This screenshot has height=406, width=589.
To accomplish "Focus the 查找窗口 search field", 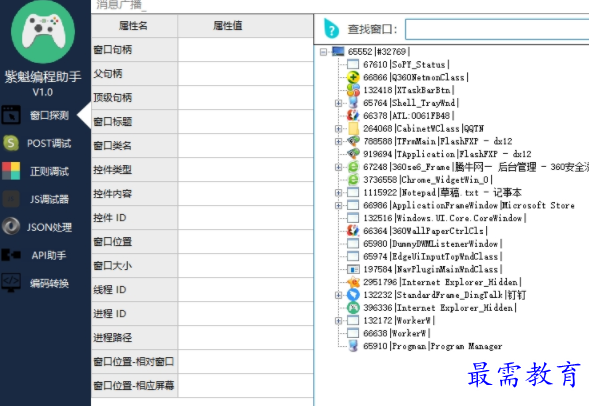I will point(497,29).
